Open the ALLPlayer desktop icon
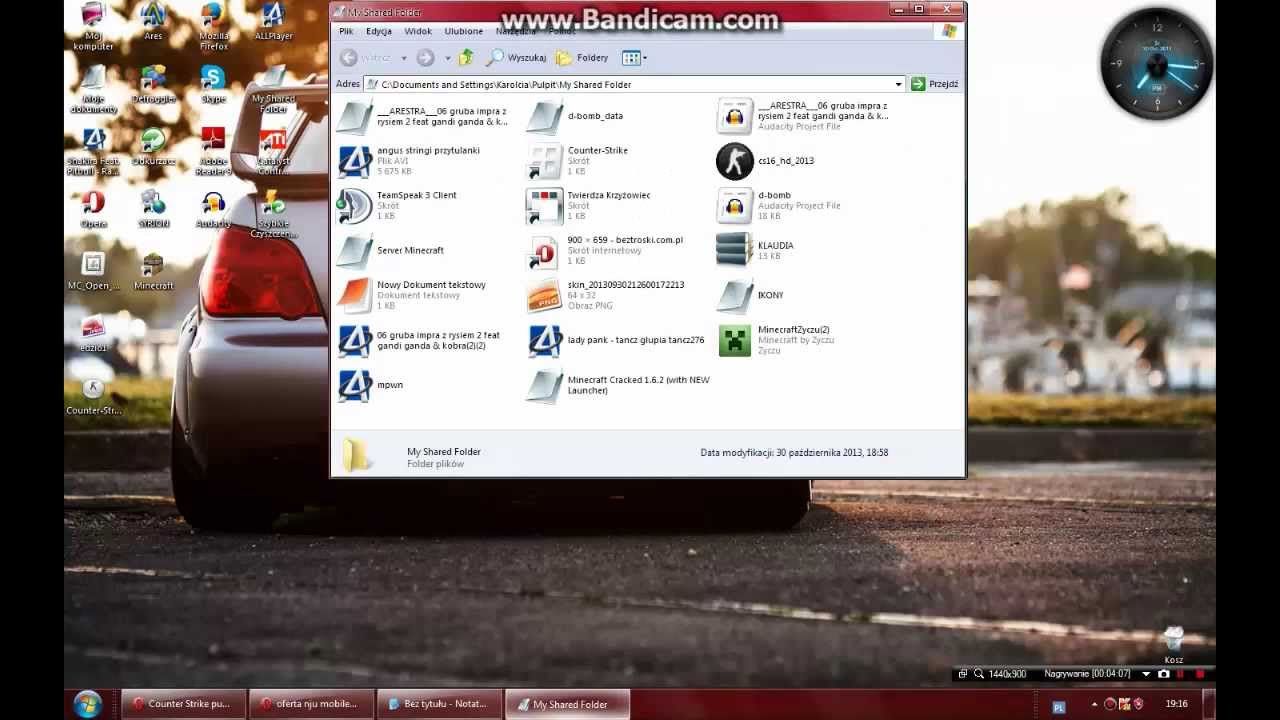Screen dimensions: 1280x720 273,22
